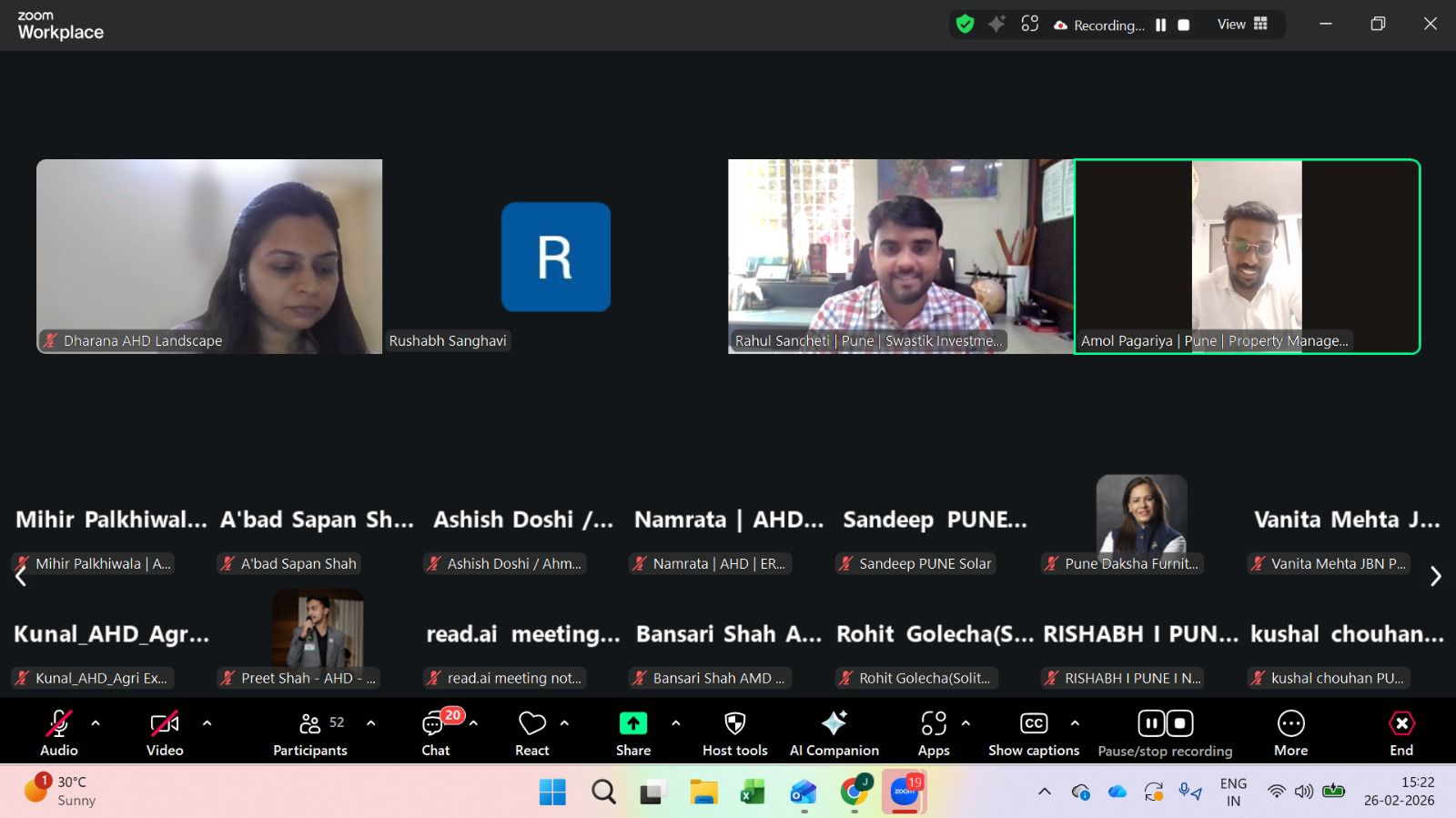Launch the AI Companion
This screenshot has width=1456, height=818.
point(834,732)
